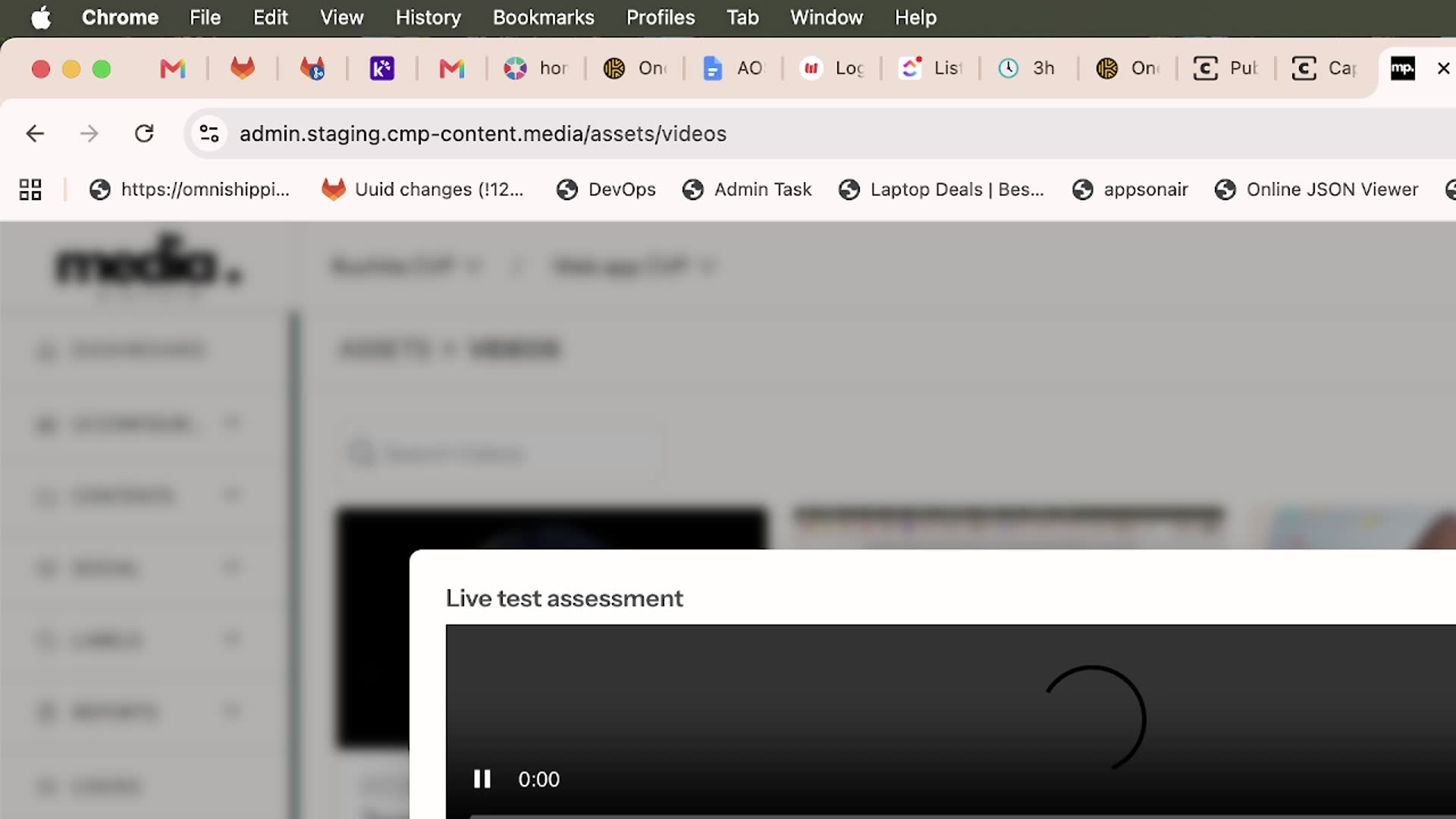Open the Apple menu

[x=41, y=17]
